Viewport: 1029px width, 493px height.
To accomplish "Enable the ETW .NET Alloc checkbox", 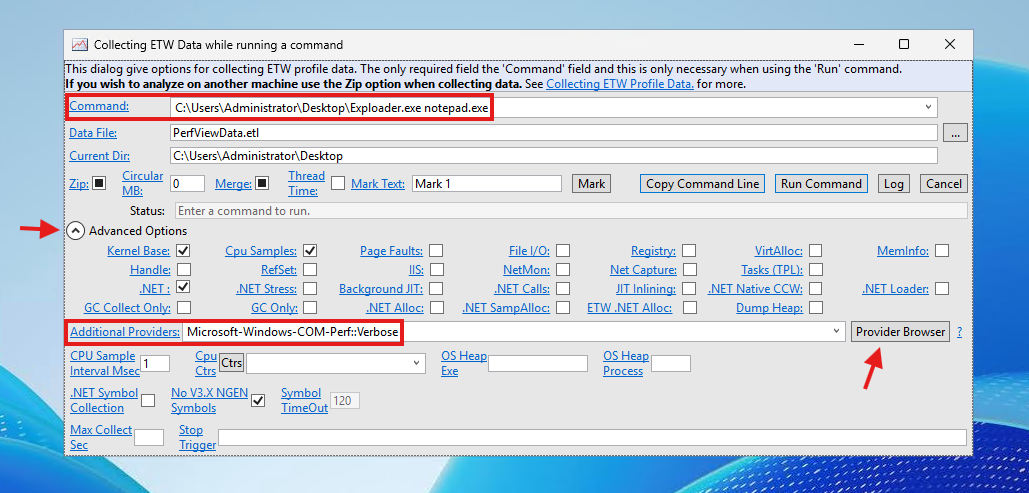I will [689, 308].
